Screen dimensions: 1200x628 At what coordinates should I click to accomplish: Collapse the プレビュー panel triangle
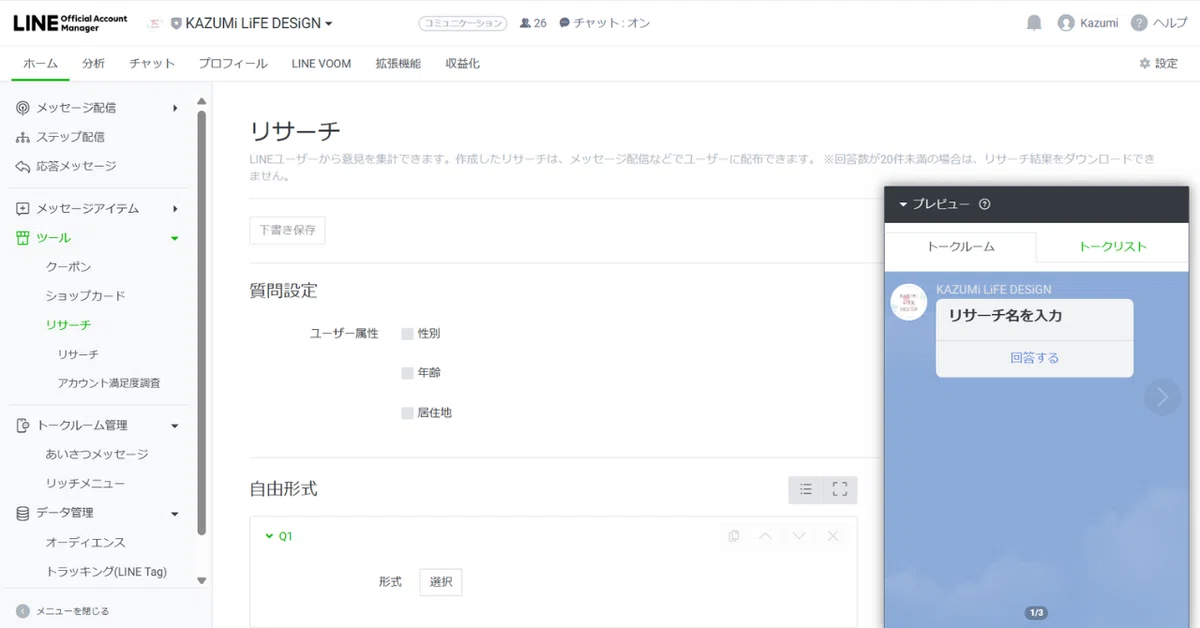(x=903, y=204)
